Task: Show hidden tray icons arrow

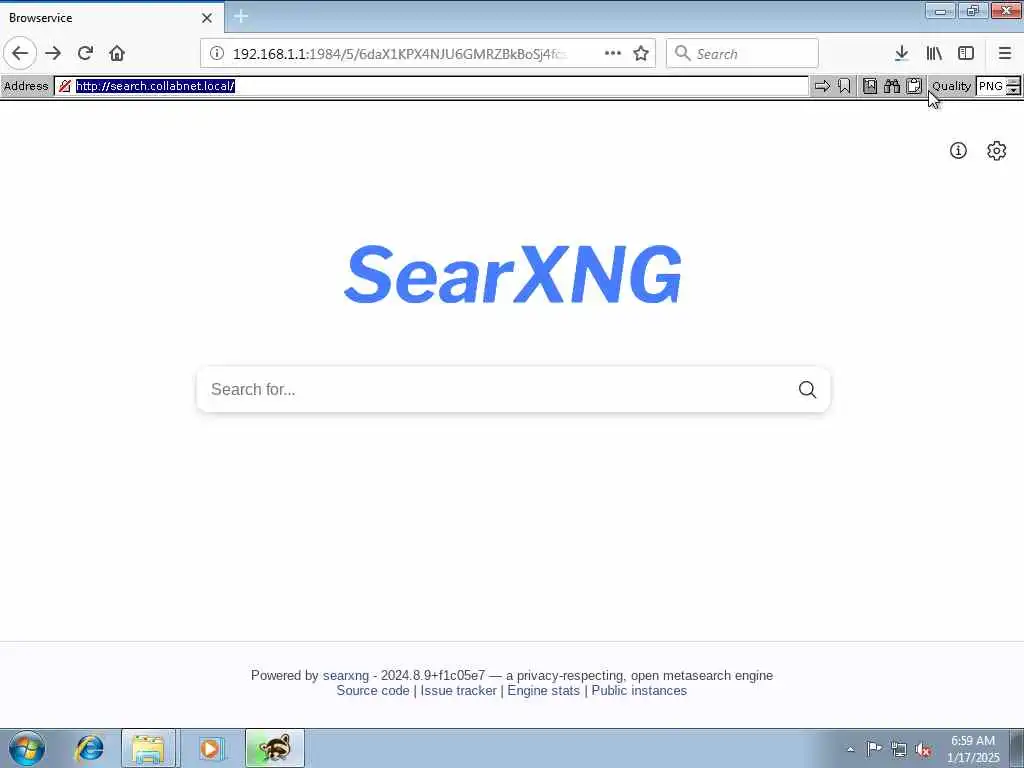Action: 850,749
